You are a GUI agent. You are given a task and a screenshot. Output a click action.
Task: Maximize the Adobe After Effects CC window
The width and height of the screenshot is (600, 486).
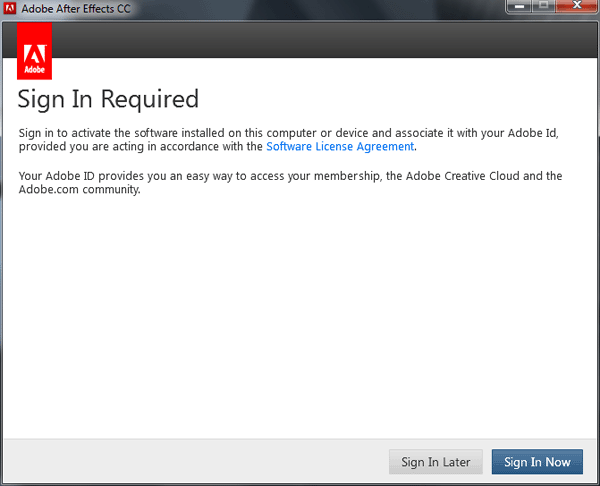pyautogui.click(x=543, y=6)
